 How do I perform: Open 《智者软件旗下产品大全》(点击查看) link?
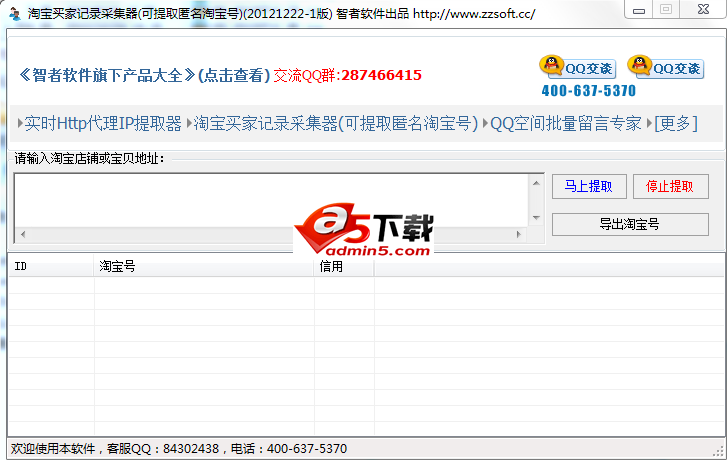pyautogui.click(x=144, y=75)
